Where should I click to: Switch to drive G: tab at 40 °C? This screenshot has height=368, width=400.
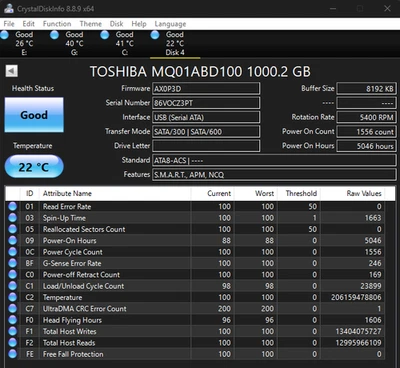(x=74, y=43)
